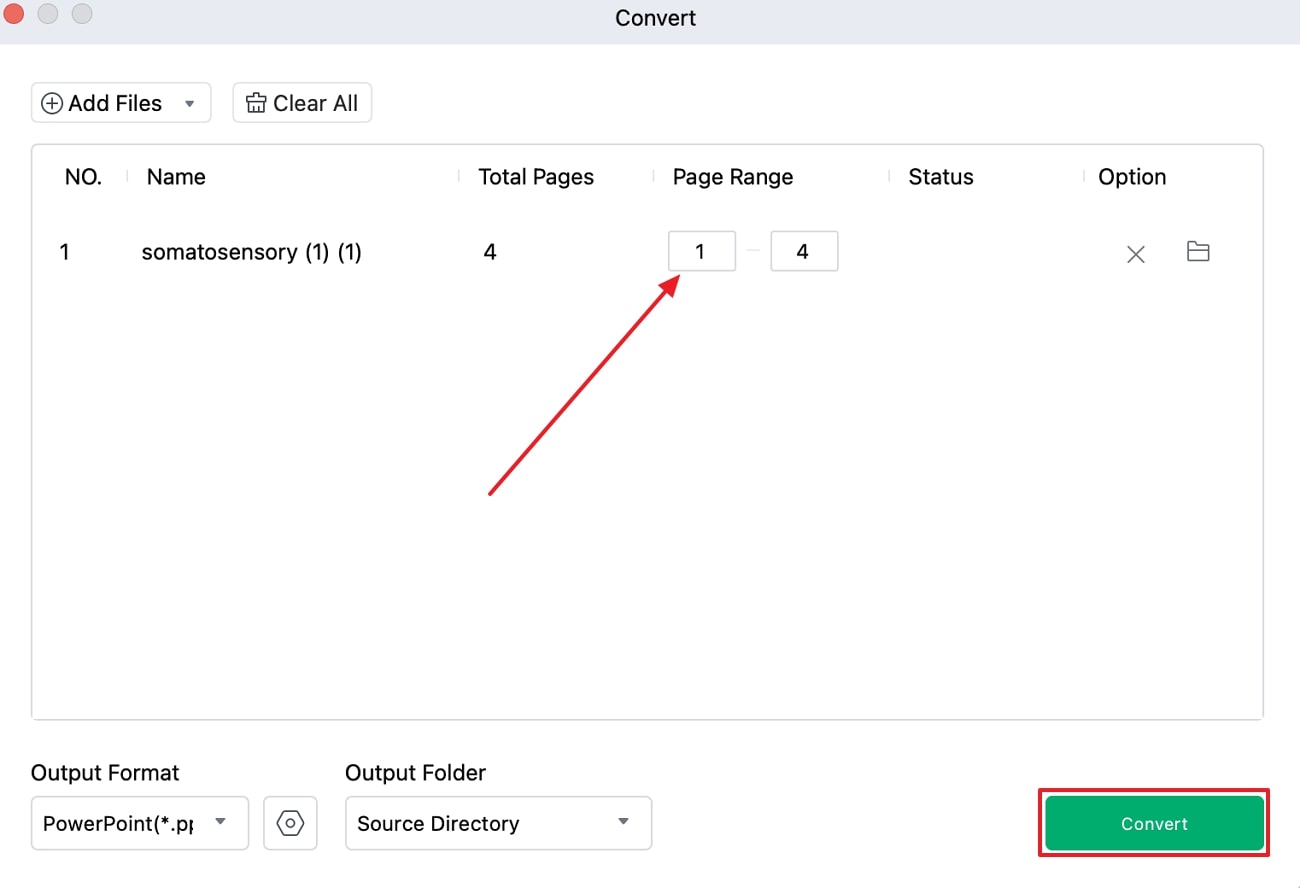
Task: Remove somatosensory file with the X icon
Action: tap(1136, 254)
